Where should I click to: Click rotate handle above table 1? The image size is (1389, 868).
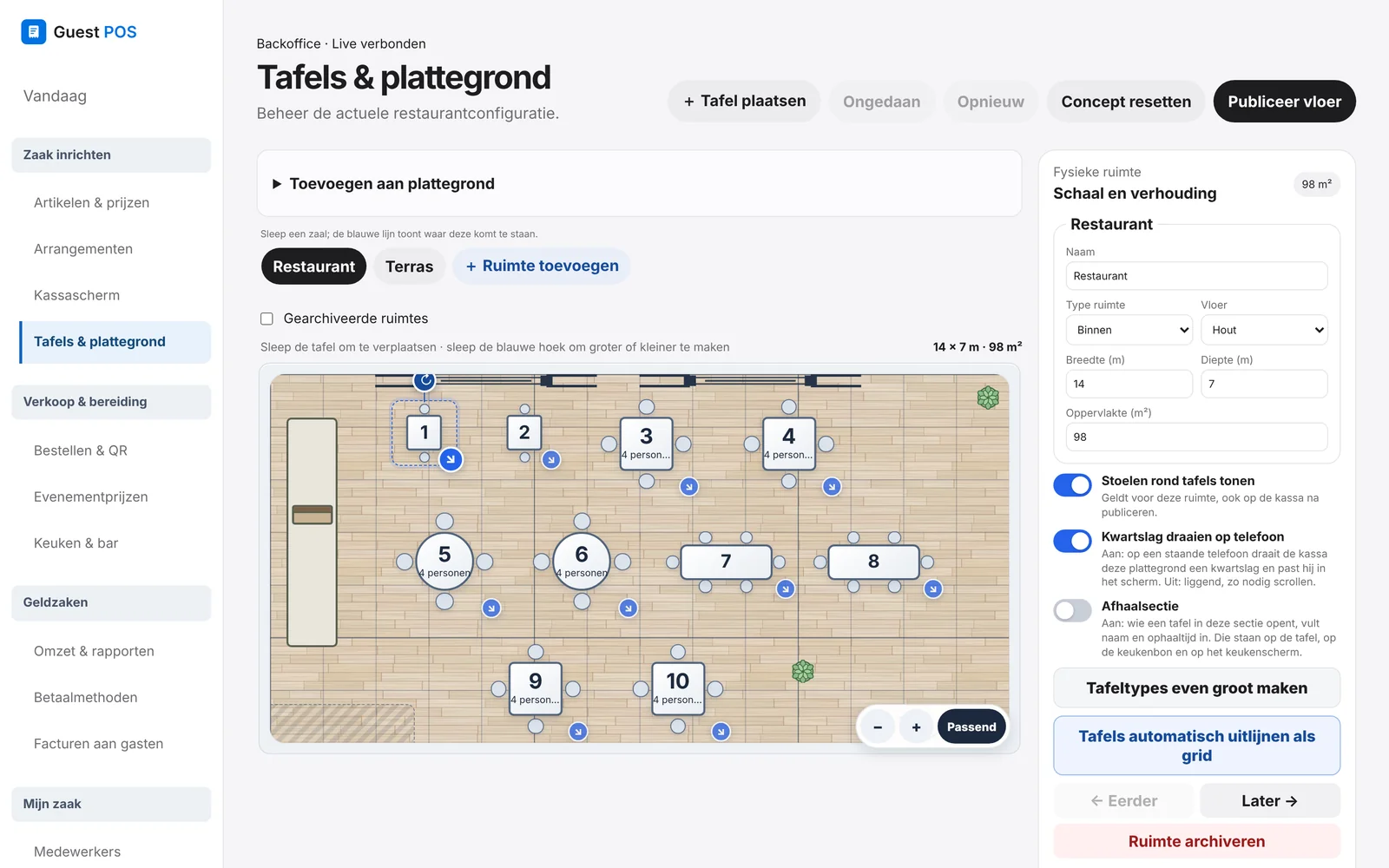tap(424, 379)
